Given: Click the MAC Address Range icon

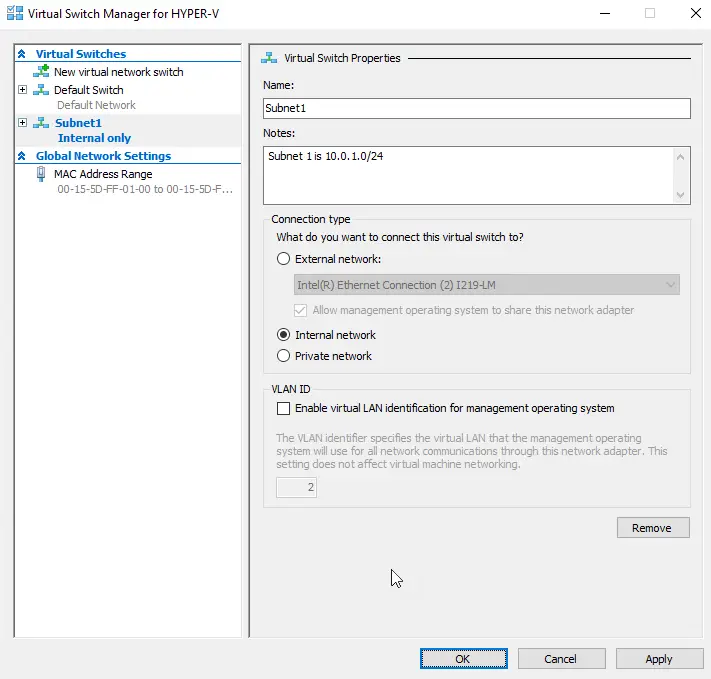Looking at the screenshot, I should pyautogui.click(x=41, y=174).
